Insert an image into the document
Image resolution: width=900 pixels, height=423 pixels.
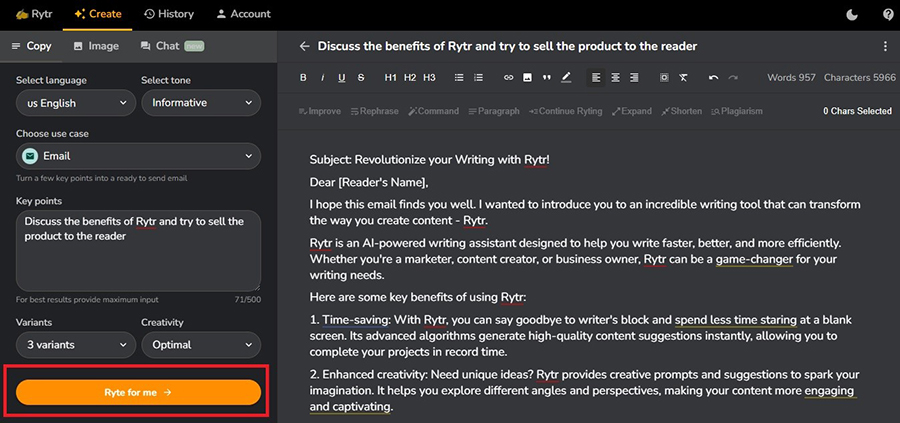(527, 78)
